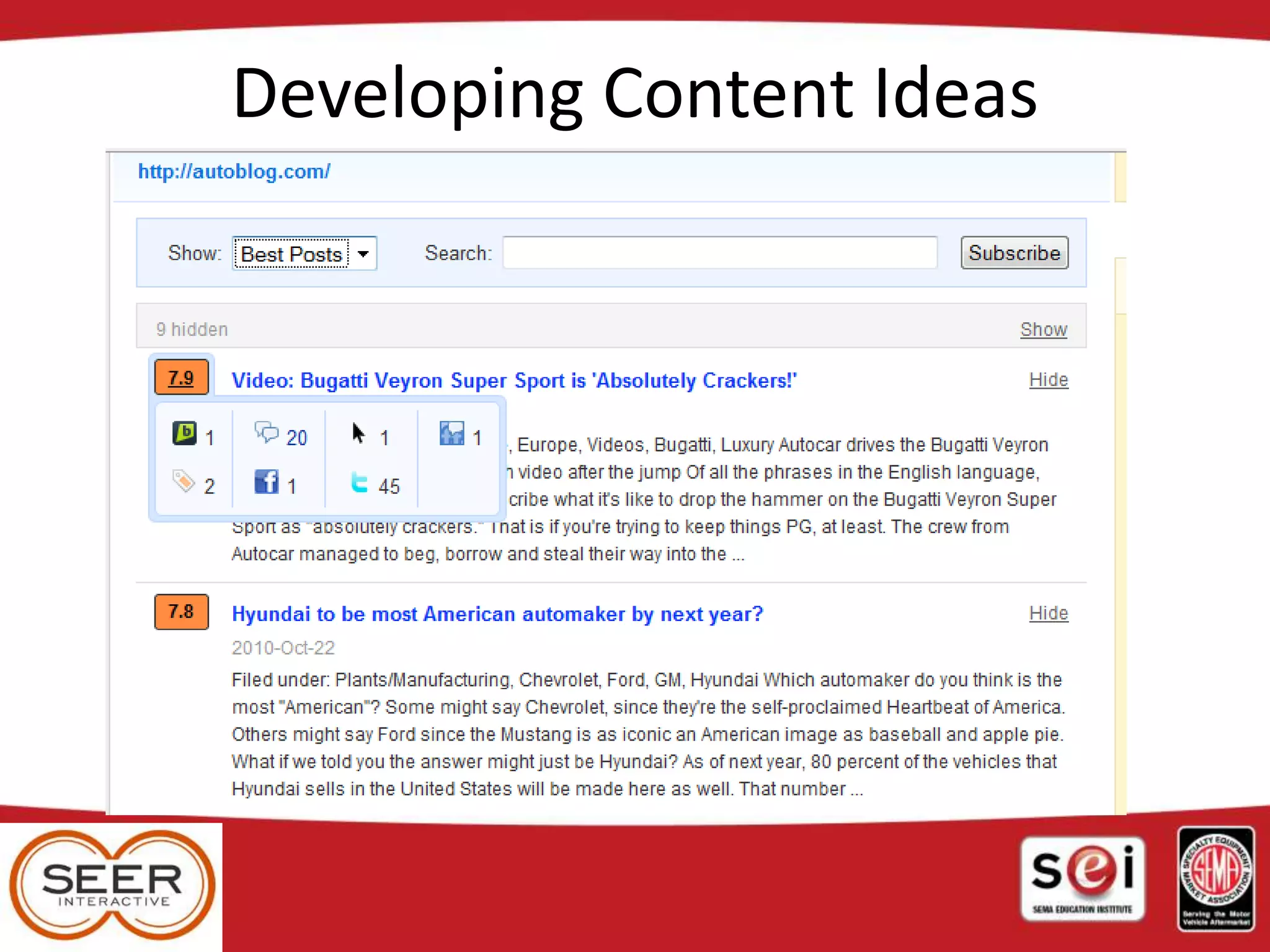Image resolution: width=1270 pixels, height=952 pixels.
Task: Open the Bugatti Veyron Super Sport post
Action: tap(514, 381)
